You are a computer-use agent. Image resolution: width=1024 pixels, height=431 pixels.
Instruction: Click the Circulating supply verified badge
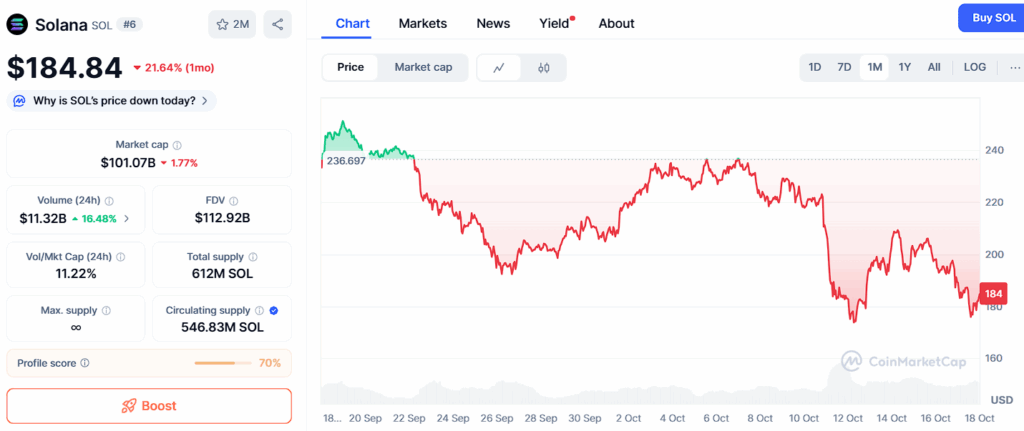click(x=274, y=311)
